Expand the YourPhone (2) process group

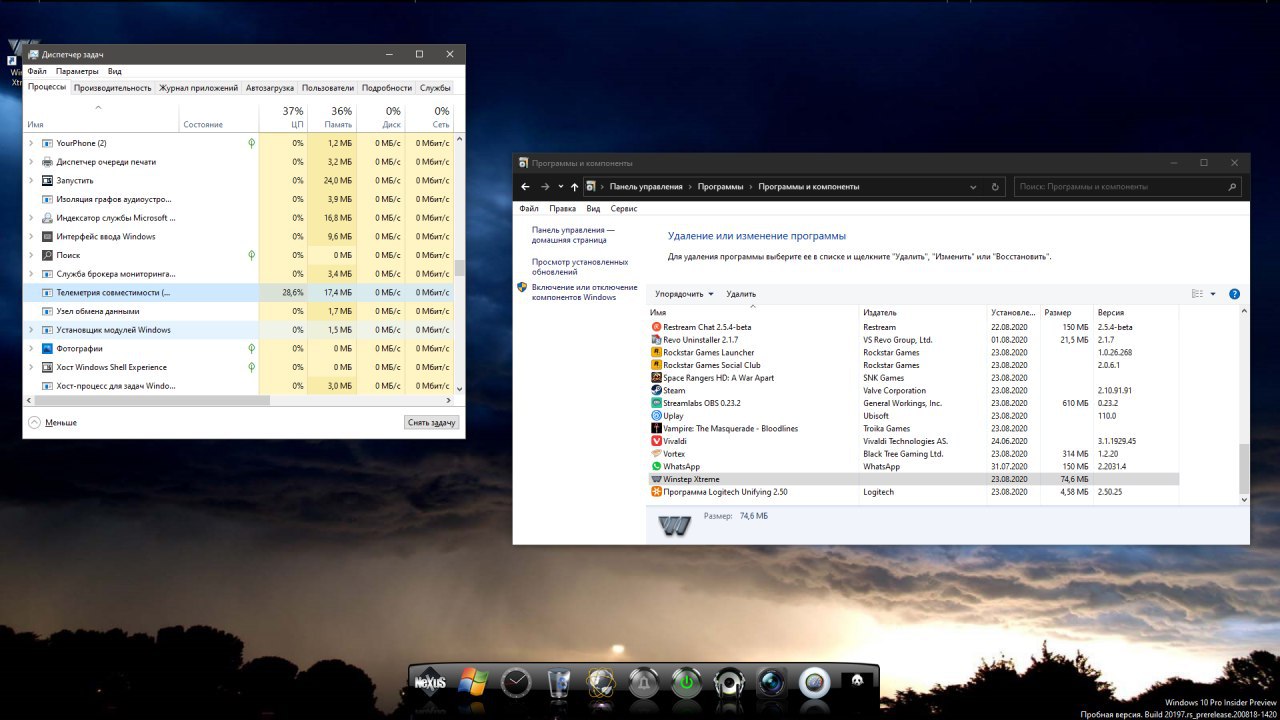pos(31,143)
